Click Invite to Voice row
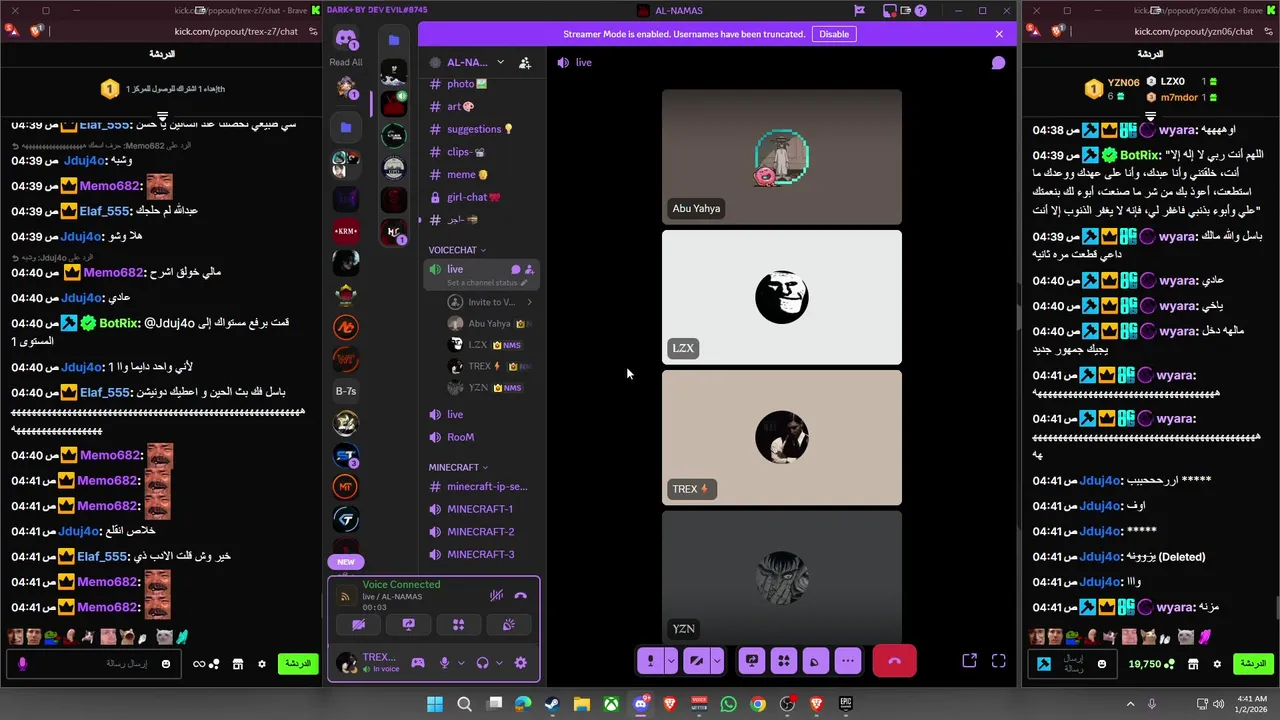 click(490, 302)
